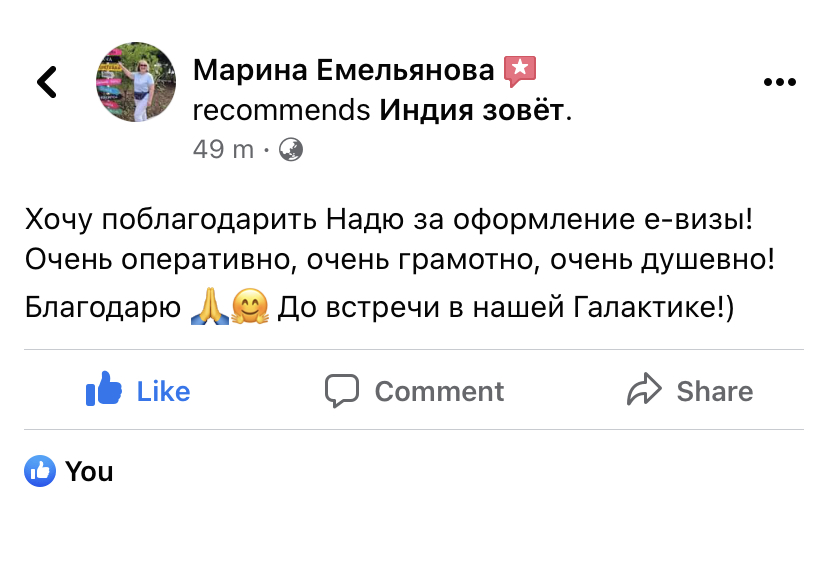Viewport: 828px width, 588px height.
Task: Toggle the Like label on post
Action: tap(163, 391)
